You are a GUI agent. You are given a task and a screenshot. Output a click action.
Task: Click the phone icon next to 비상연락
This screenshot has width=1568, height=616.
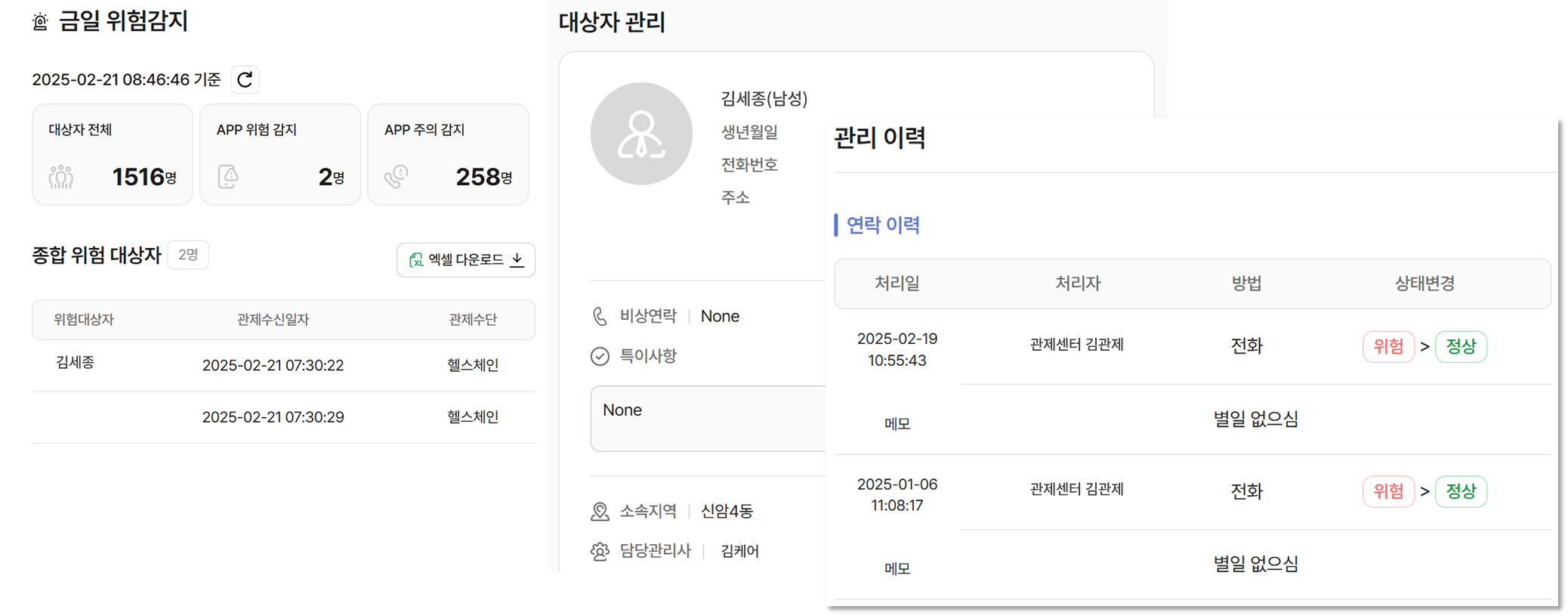point(600,316)
